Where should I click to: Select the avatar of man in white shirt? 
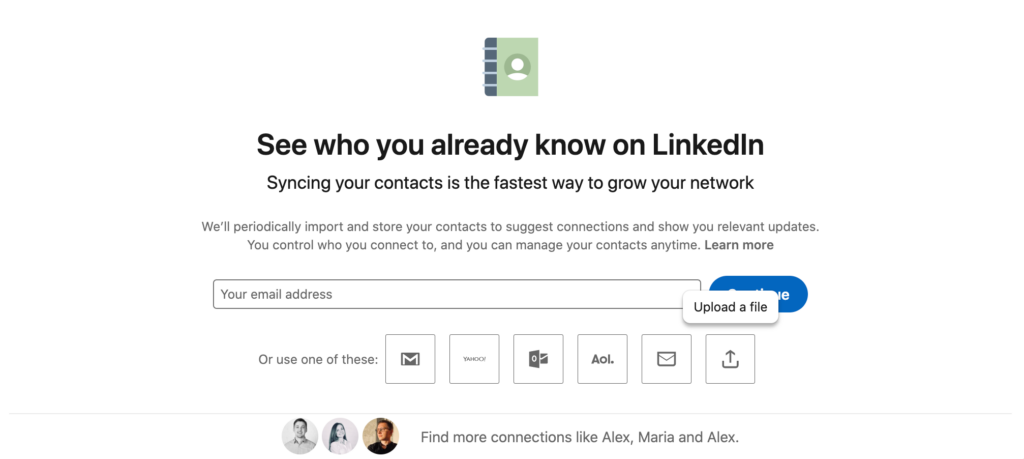(x=300, y=436)
